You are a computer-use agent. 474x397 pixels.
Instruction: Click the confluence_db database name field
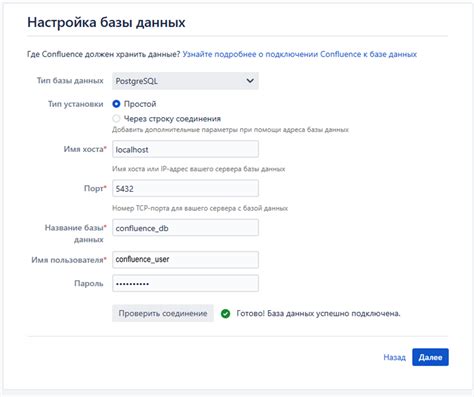point(185,228)
